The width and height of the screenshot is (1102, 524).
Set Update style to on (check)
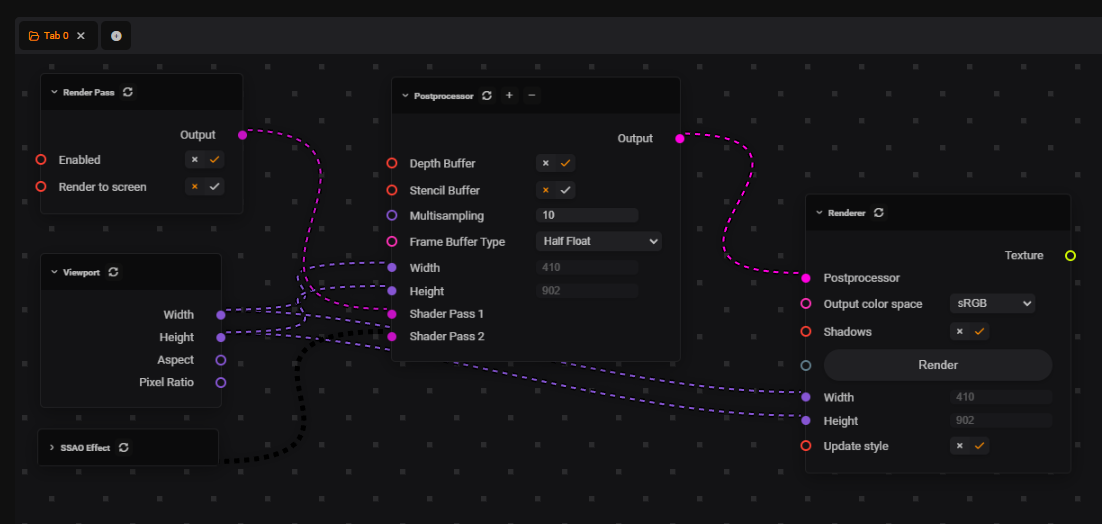click(x=980, y=445)
